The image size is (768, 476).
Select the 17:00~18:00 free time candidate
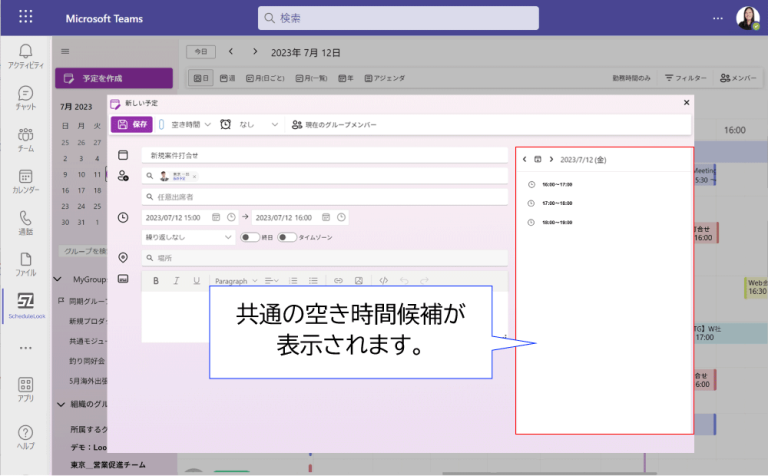tap(557, 203)
